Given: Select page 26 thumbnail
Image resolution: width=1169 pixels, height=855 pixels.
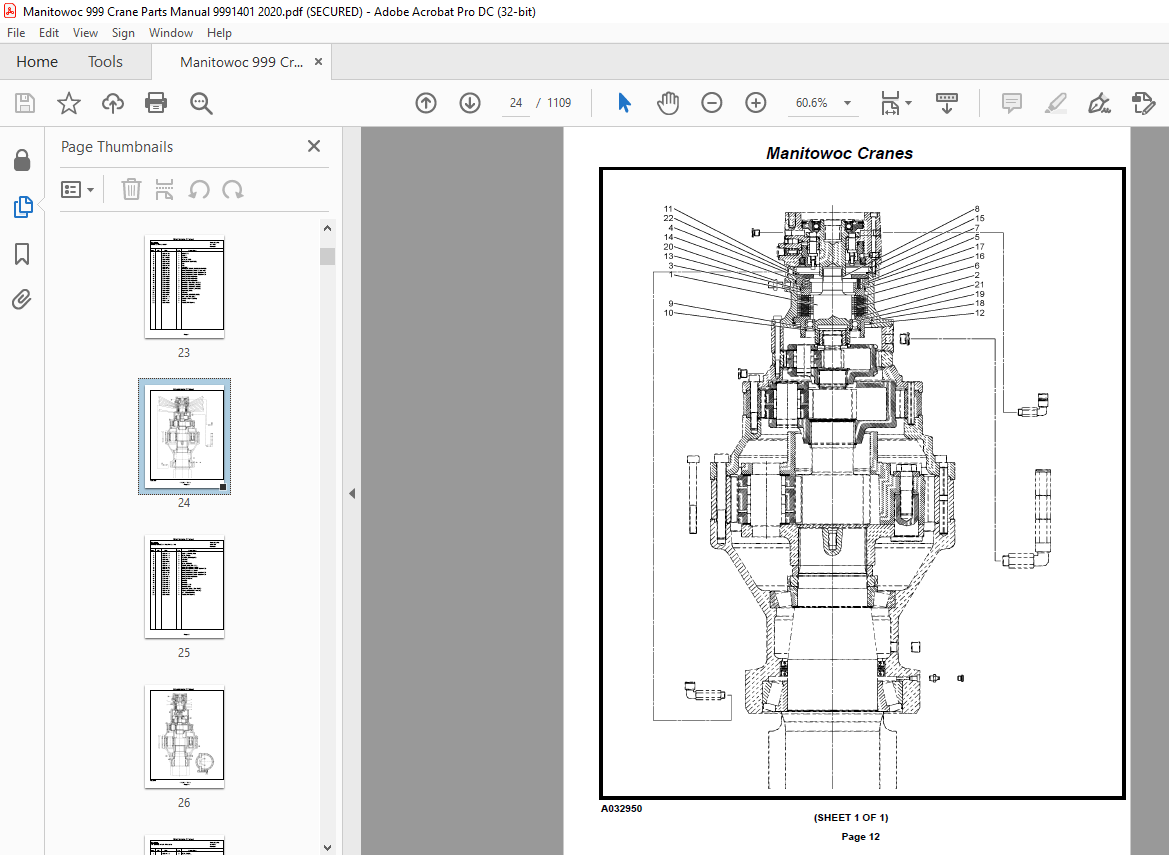Looking at the screenshot, I should click(184, 736).
